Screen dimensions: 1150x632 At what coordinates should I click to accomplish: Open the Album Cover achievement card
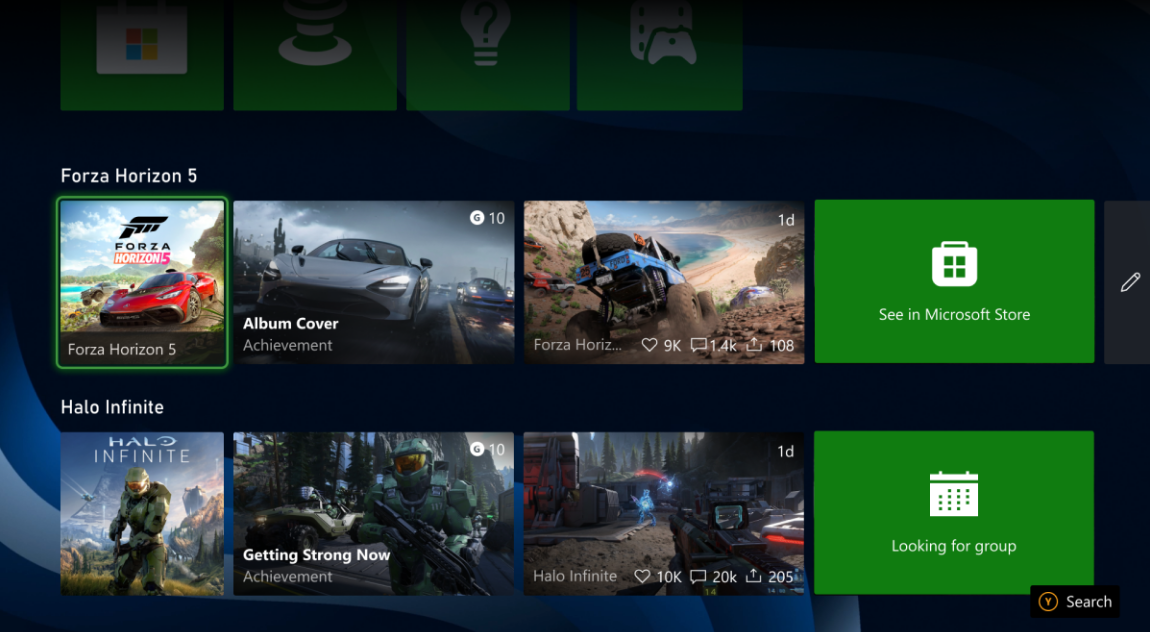pyautogui.click(x=374, y=282)
